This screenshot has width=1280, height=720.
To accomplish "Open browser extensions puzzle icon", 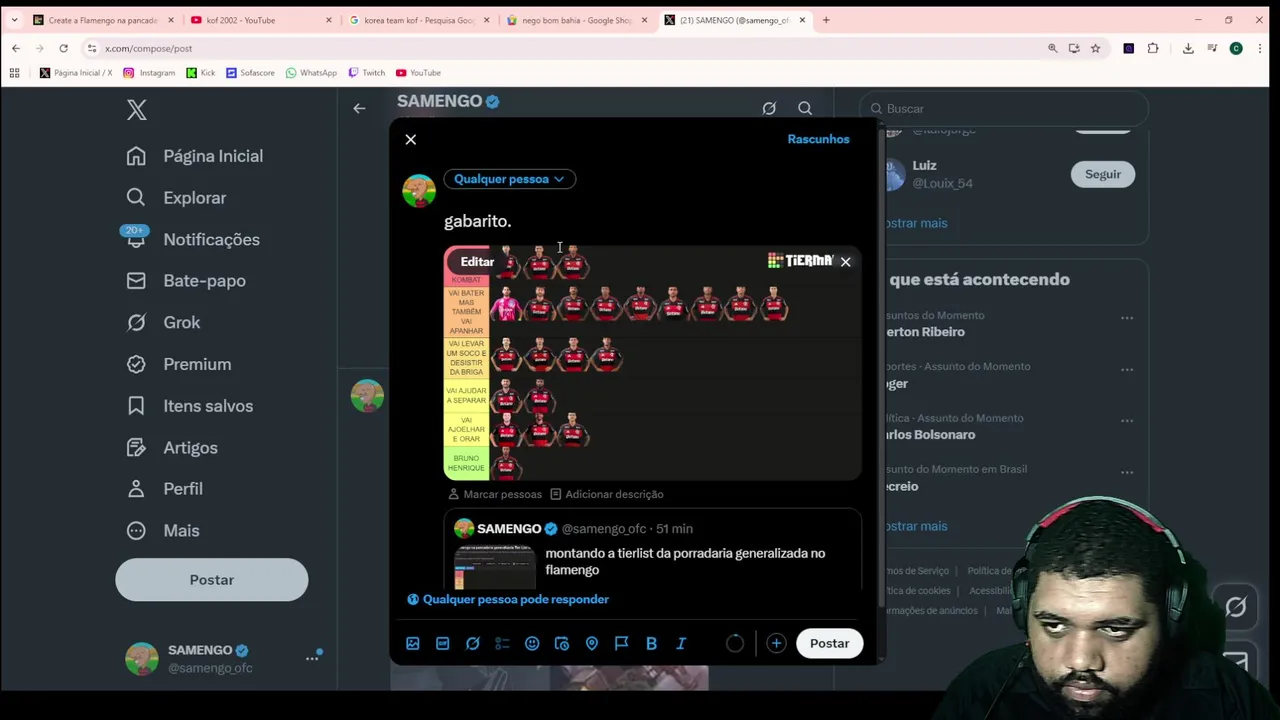I will (x=1153, y=48).
